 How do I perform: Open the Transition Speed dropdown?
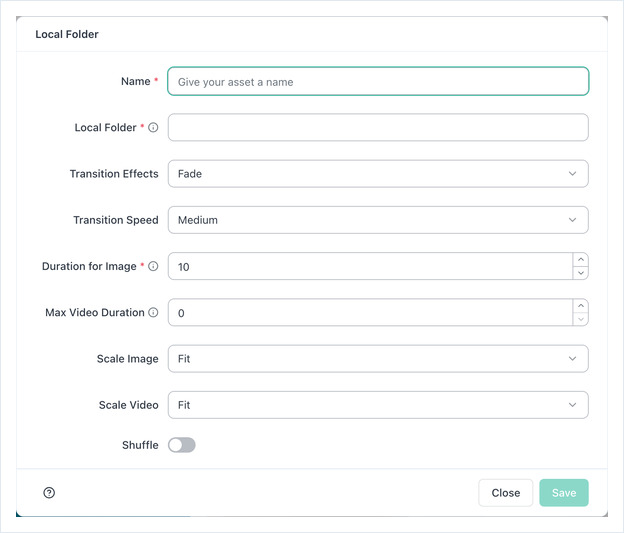coord(378,220)
